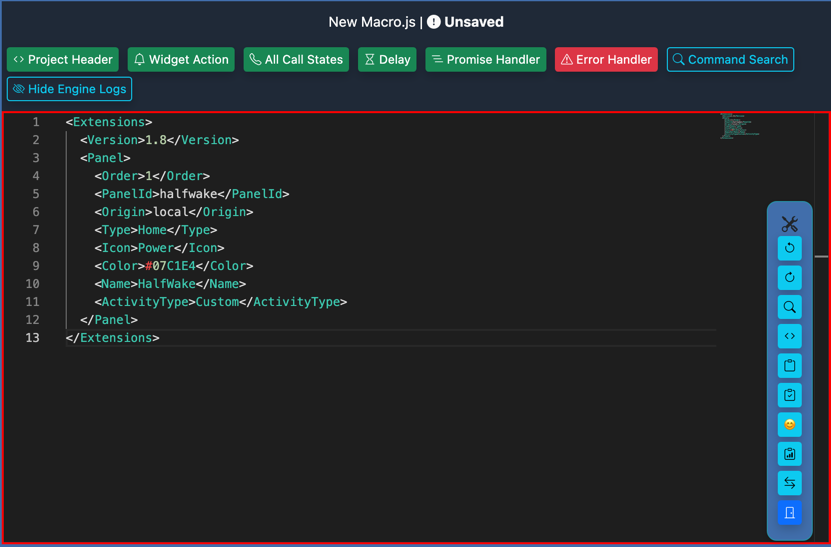Image resolution: width=831 pixels, height=547 pixels.
Task: Click the clipboard with checkmark icon
Action: tap(789, 395)
